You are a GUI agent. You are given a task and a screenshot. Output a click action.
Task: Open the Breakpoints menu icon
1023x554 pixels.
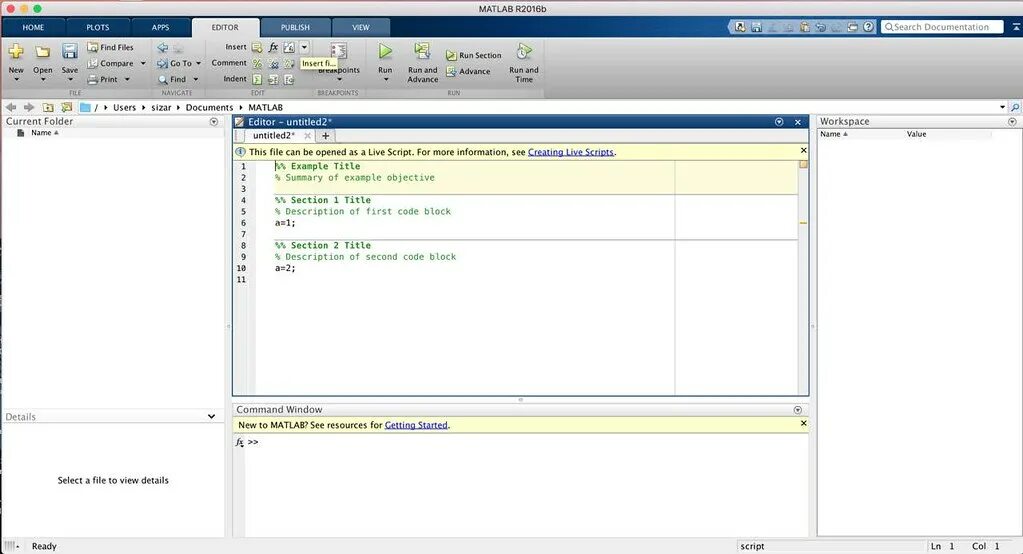click(339, 52)
